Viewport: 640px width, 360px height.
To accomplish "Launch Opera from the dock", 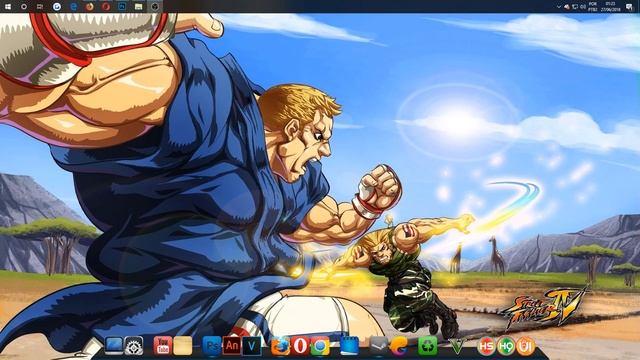I will click(300, 346).
